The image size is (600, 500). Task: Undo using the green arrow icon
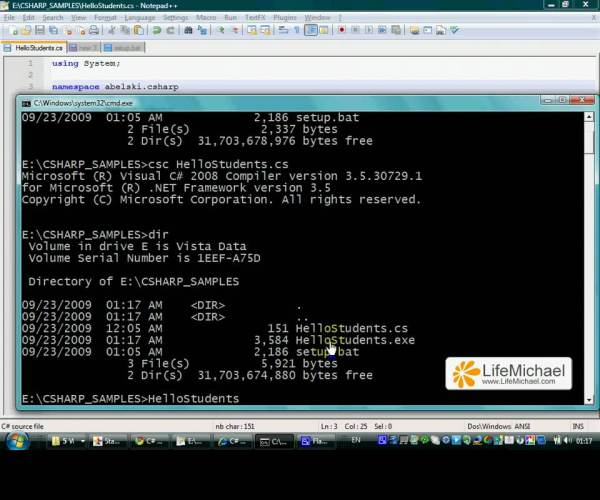[157, 30]
